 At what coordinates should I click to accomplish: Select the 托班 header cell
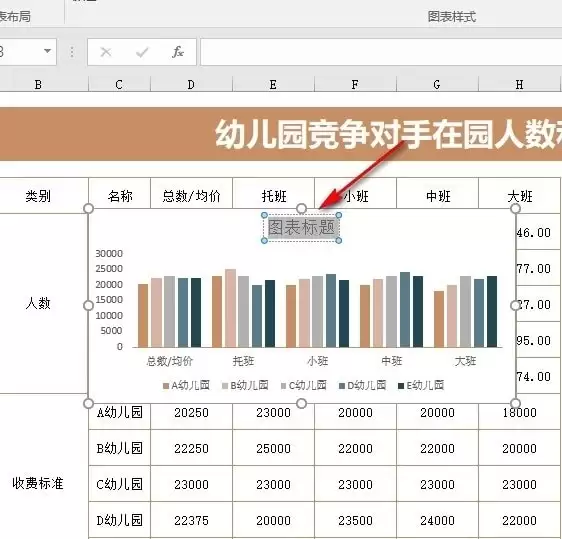coord(273,196)
